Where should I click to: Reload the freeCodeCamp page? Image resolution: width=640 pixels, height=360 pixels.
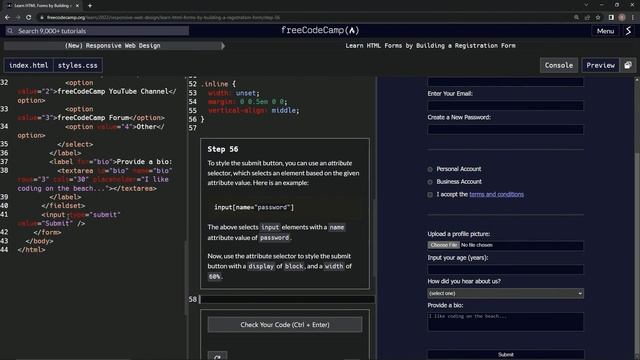tap(29, 18)
